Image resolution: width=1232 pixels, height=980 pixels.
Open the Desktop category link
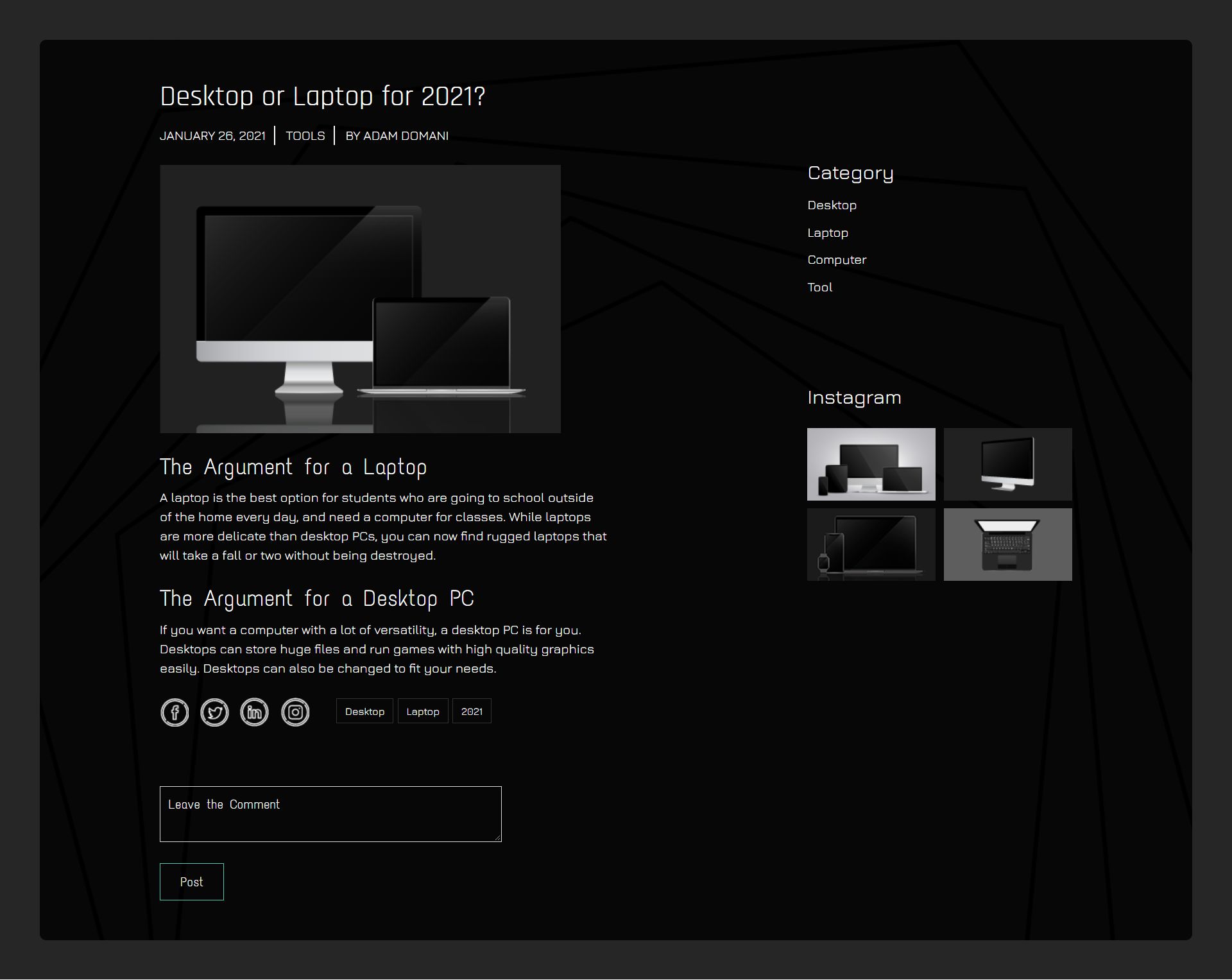832,205
